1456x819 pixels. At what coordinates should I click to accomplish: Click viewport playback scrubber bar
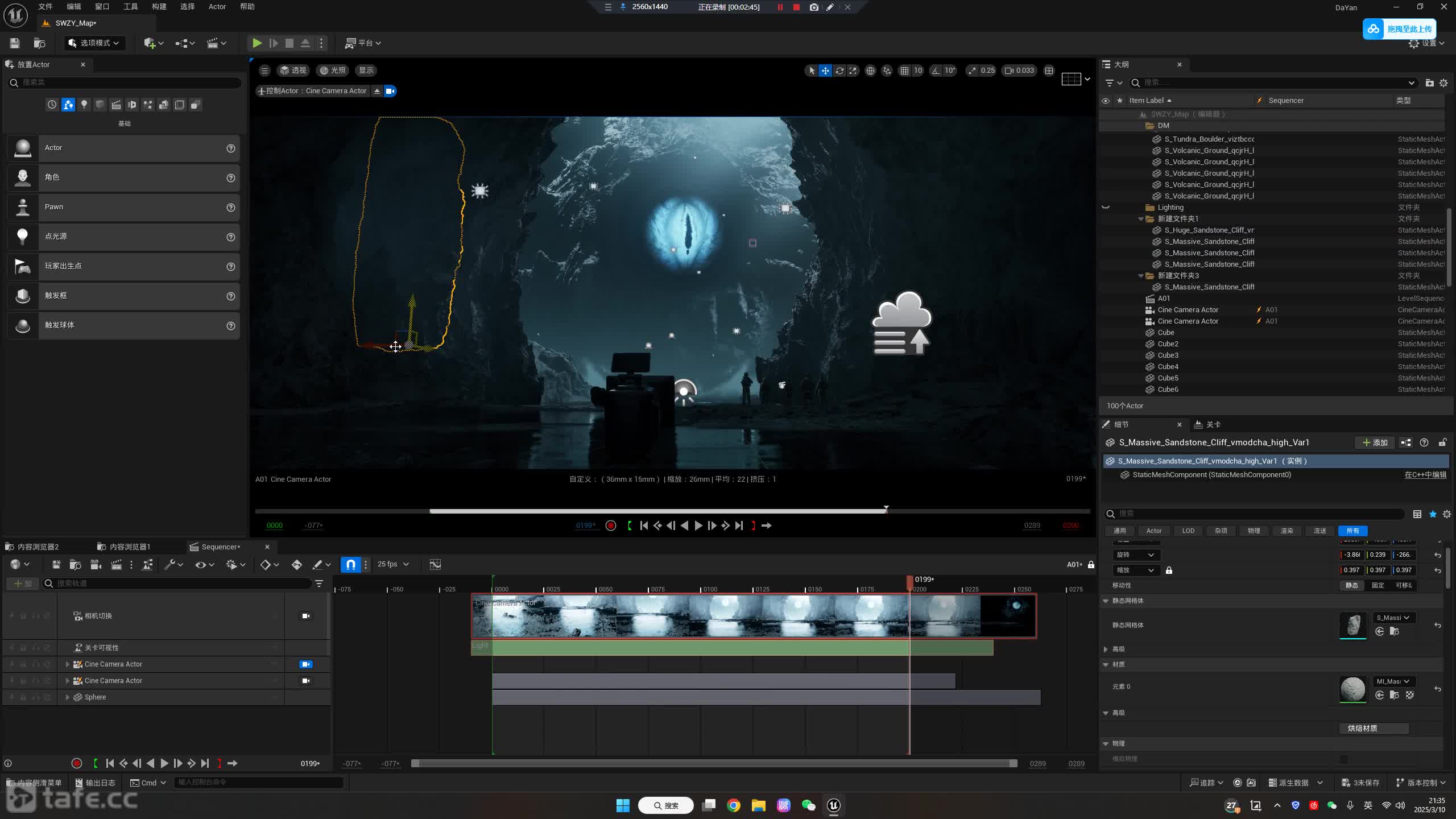point(672,511)
